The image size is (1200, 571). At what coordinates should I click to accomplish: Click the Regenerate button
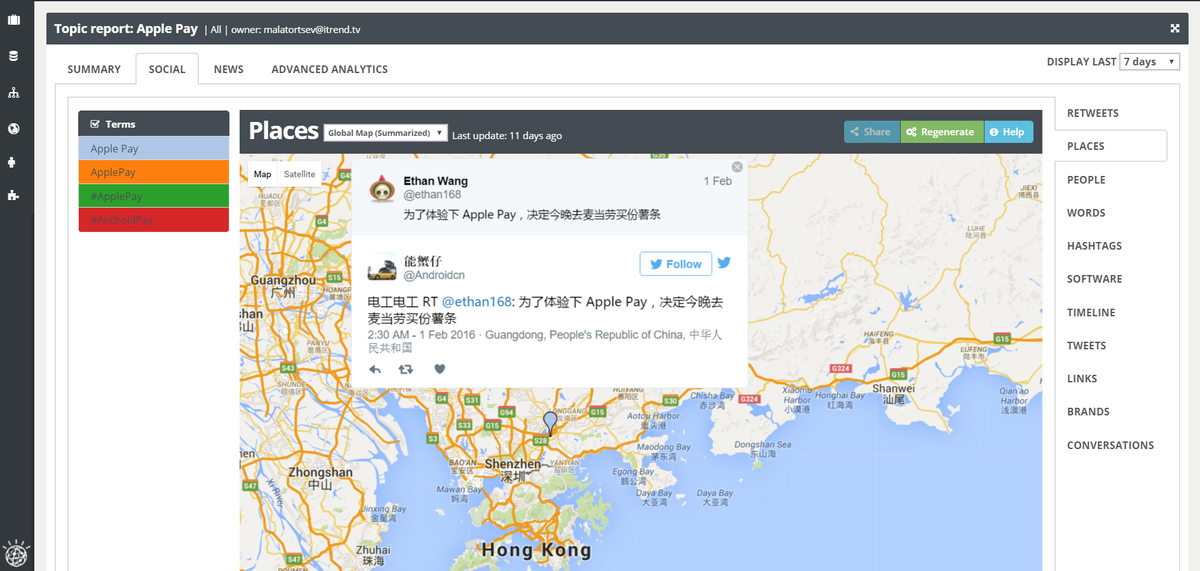[x=942, y=132]
